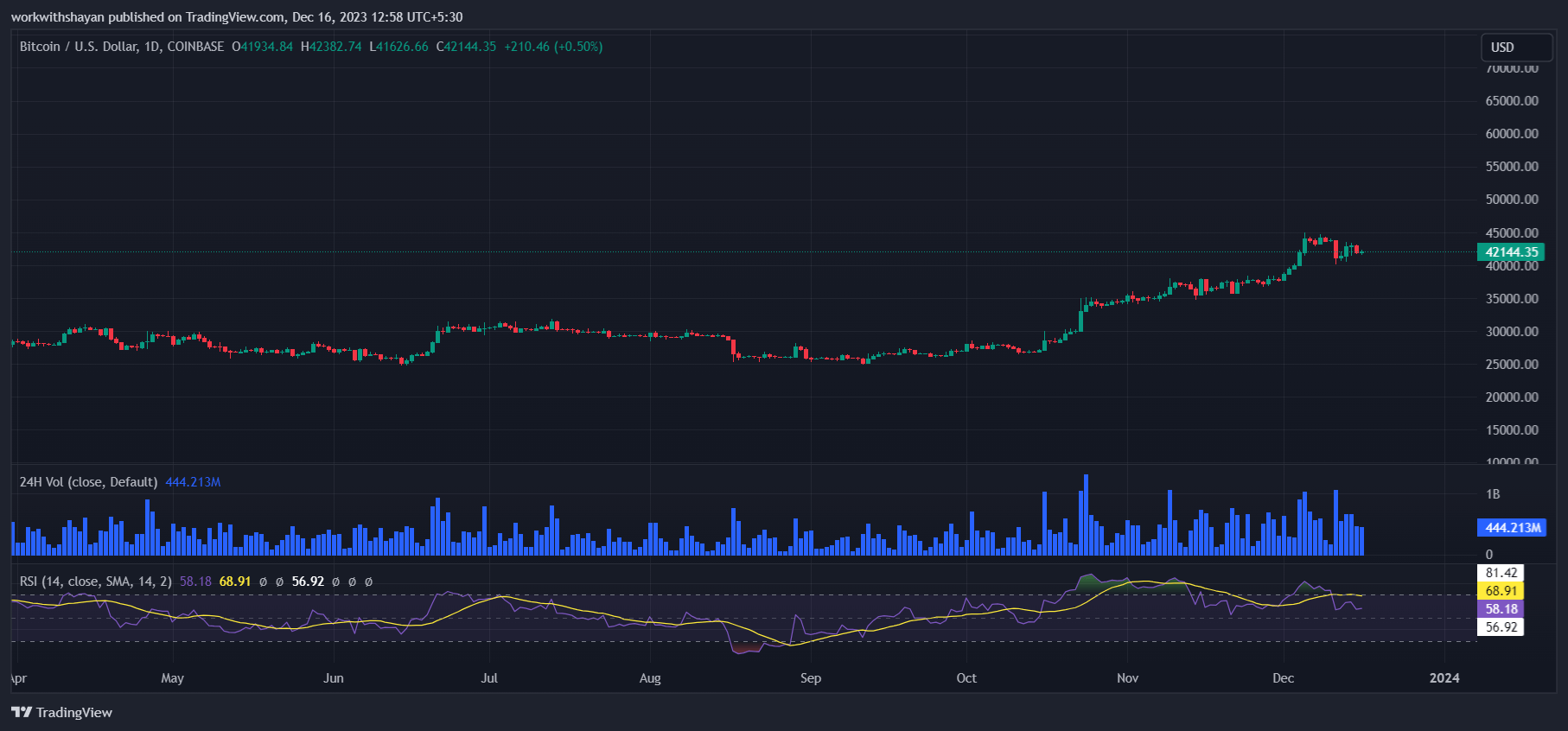Select the low value L41626.66

(x=398, y=47)
